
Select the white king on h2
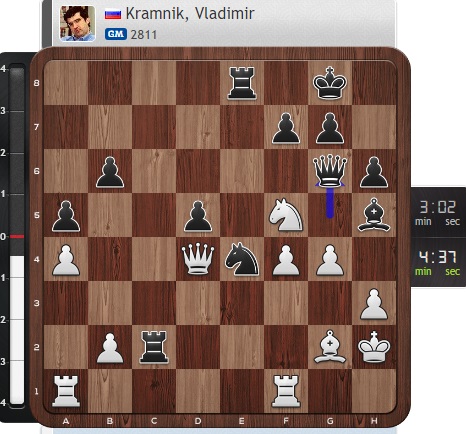374,347
